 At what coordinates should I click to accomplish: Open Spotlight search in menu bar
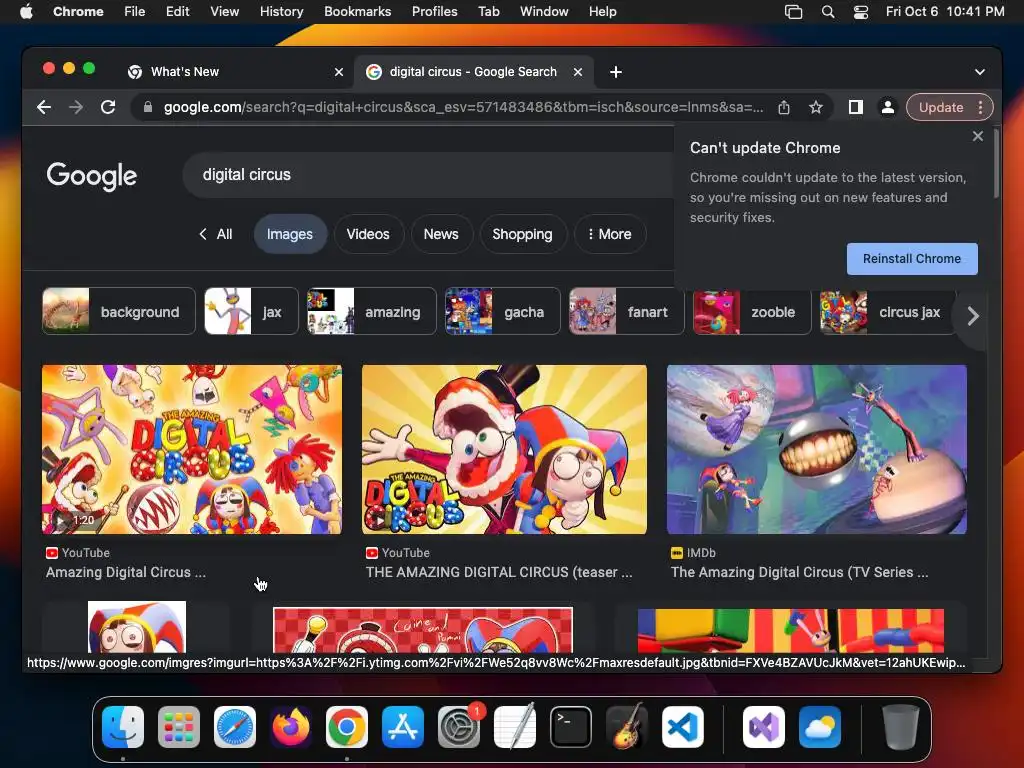pos(827,11)
